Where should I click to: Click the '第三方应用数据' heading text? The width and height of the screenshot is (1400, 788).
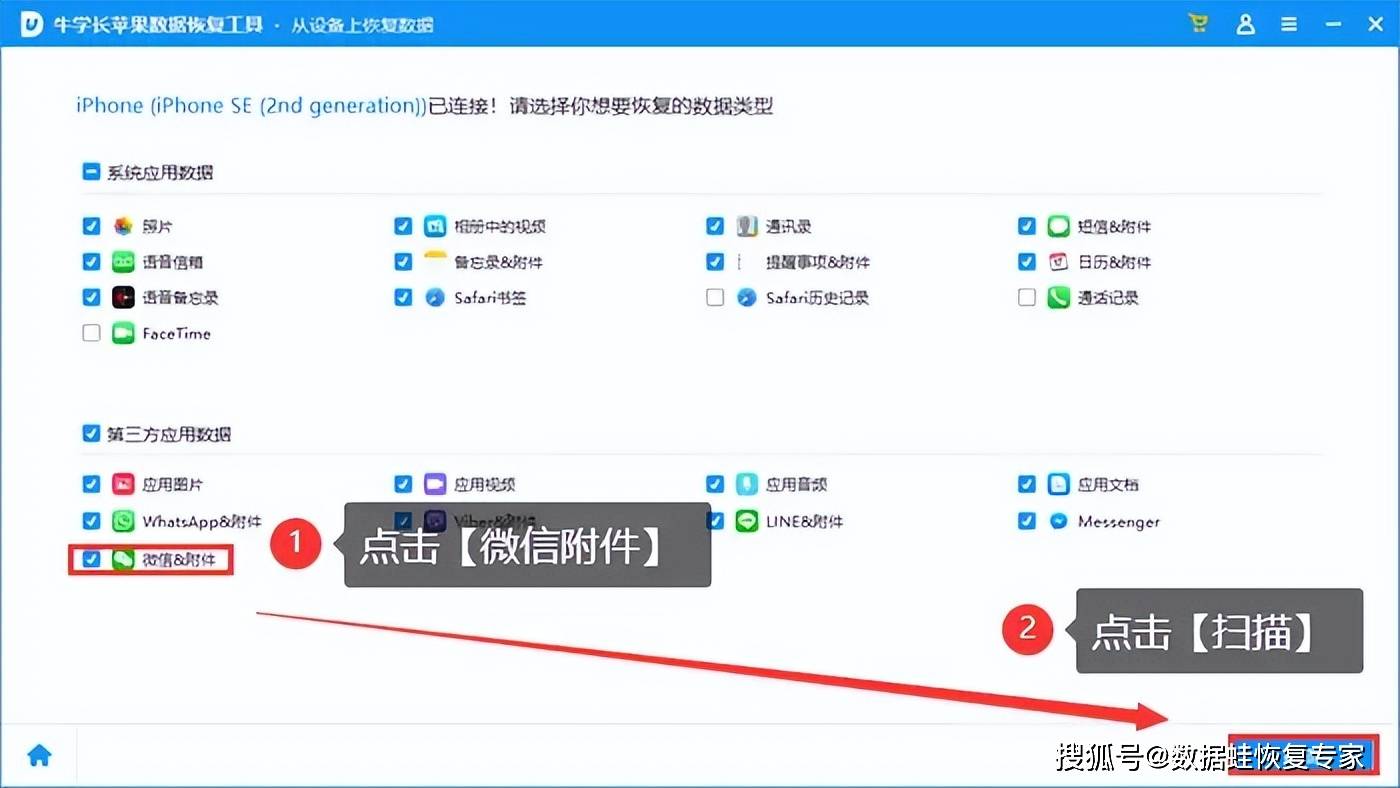coord(169,434)
